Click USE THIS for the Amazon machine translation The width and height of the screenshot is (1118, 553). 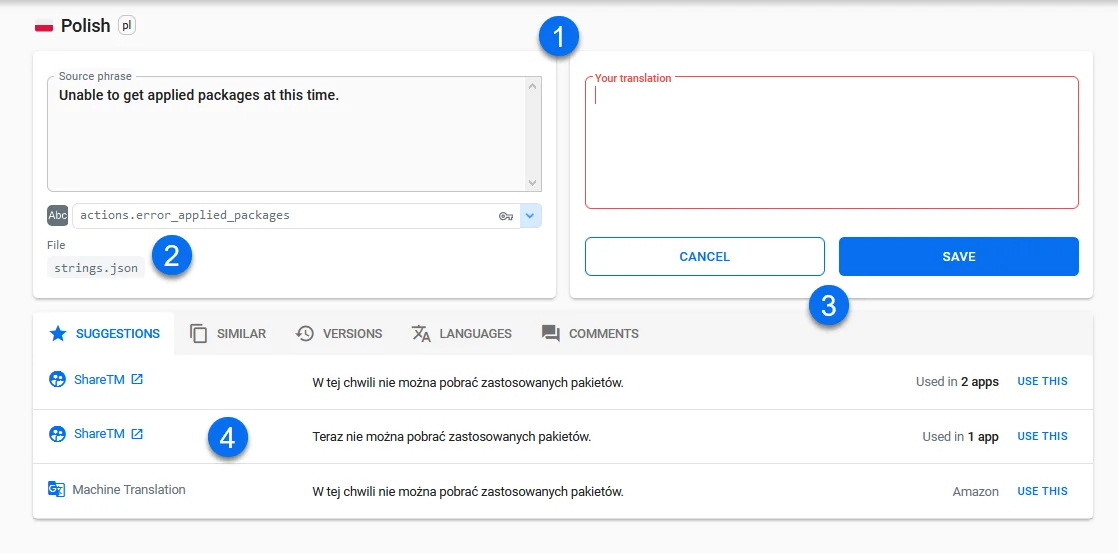tap(1042, 491)
